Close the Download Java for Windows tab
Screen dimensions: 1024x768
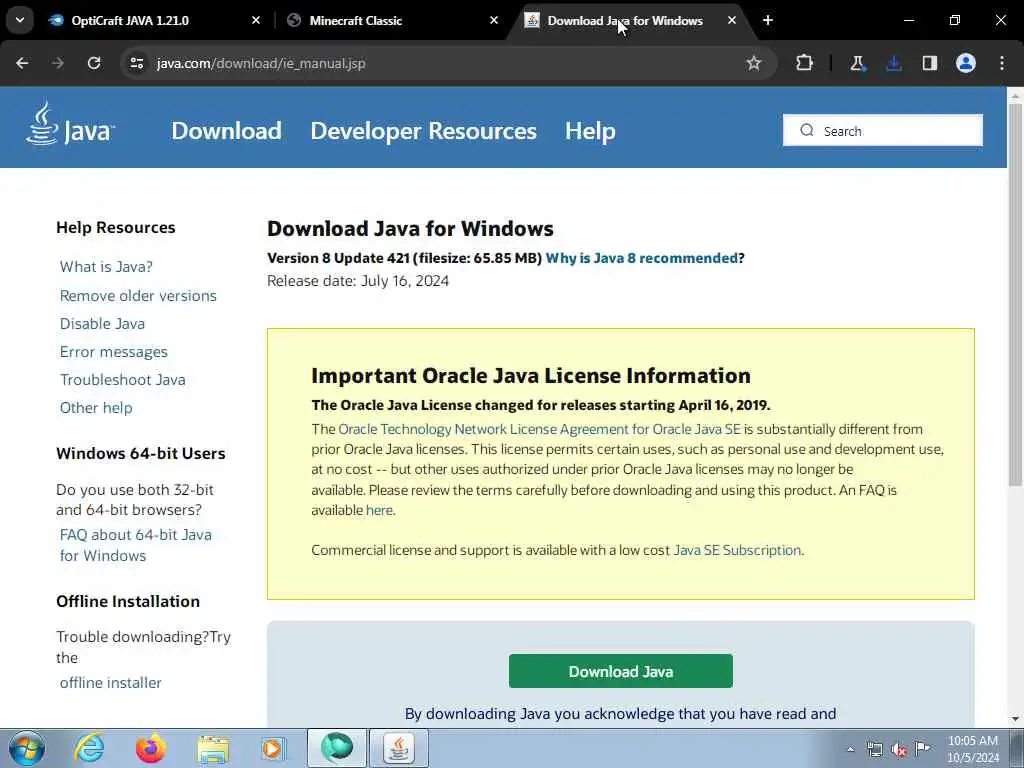tap(731, 20)
